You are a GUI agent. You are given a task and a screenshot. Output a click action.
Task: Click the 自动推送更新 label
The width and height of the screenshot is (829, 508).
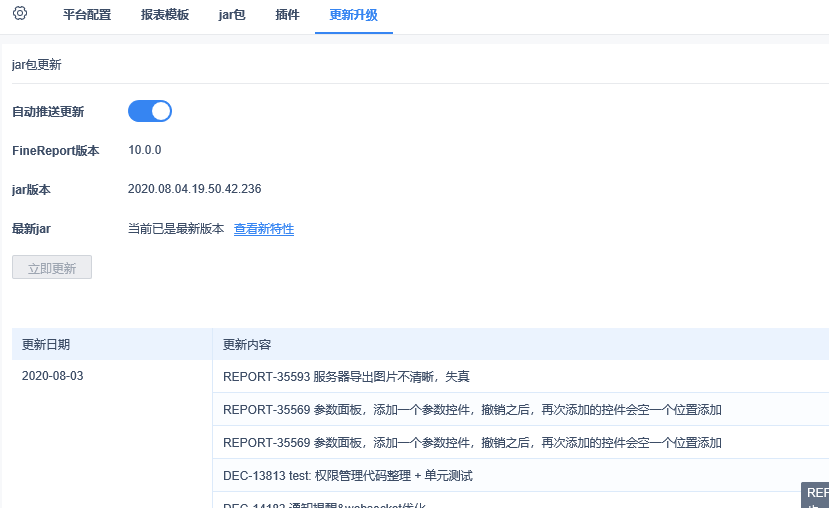pos(48,112)
